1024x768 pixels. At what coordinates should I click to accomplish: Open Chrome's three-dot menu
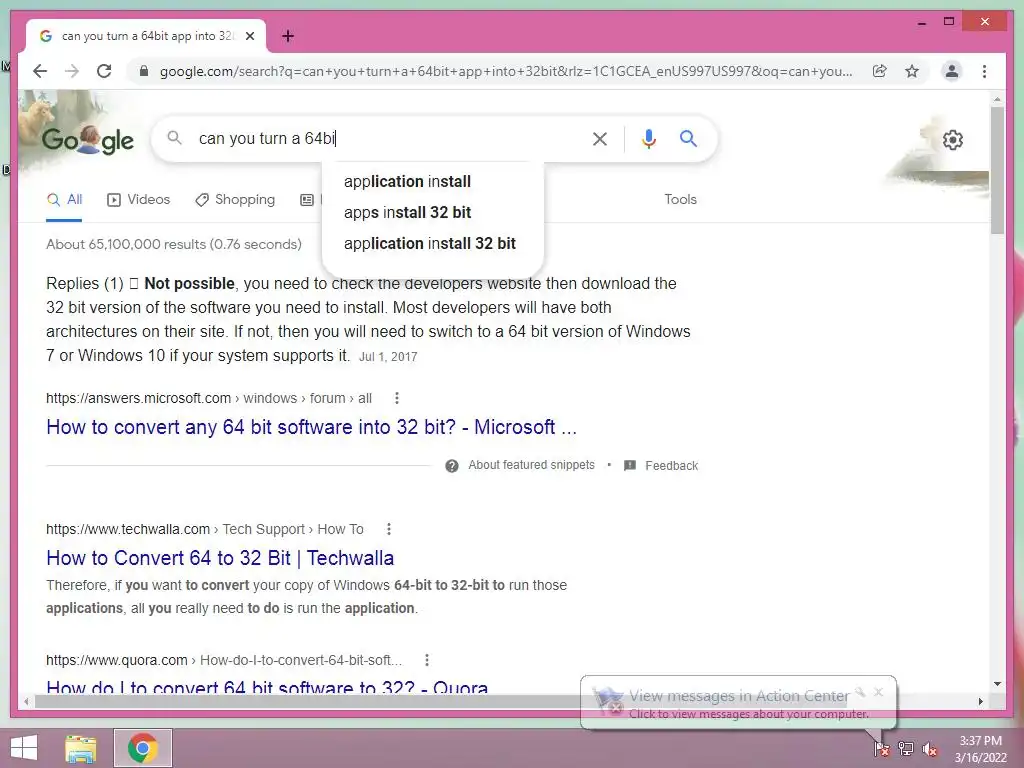coord(984,71)
